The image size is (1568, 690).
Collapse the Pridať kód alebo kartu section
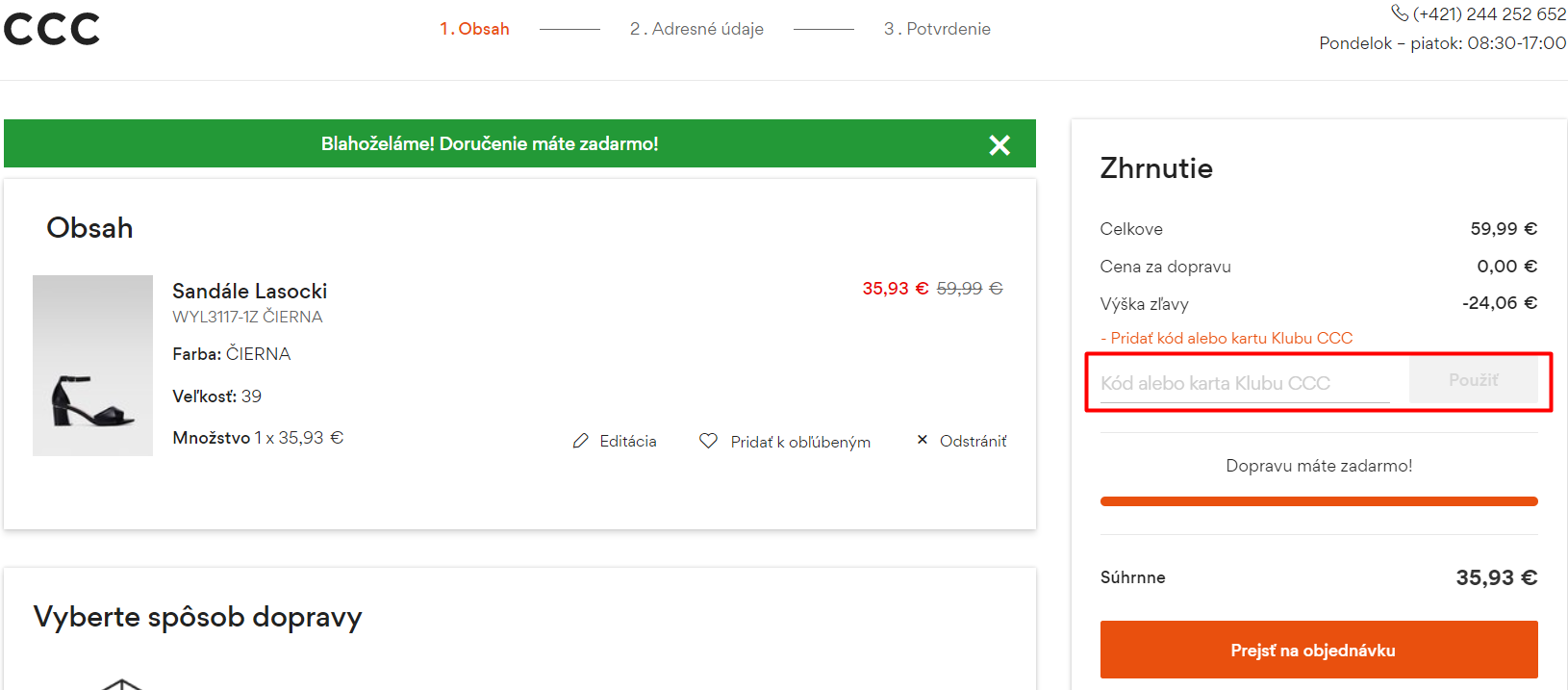(1227, 338)
